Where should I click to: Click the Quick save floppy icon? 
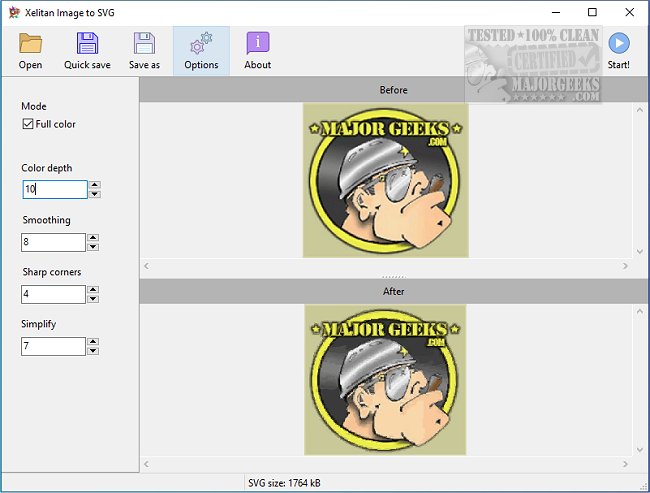87,43
